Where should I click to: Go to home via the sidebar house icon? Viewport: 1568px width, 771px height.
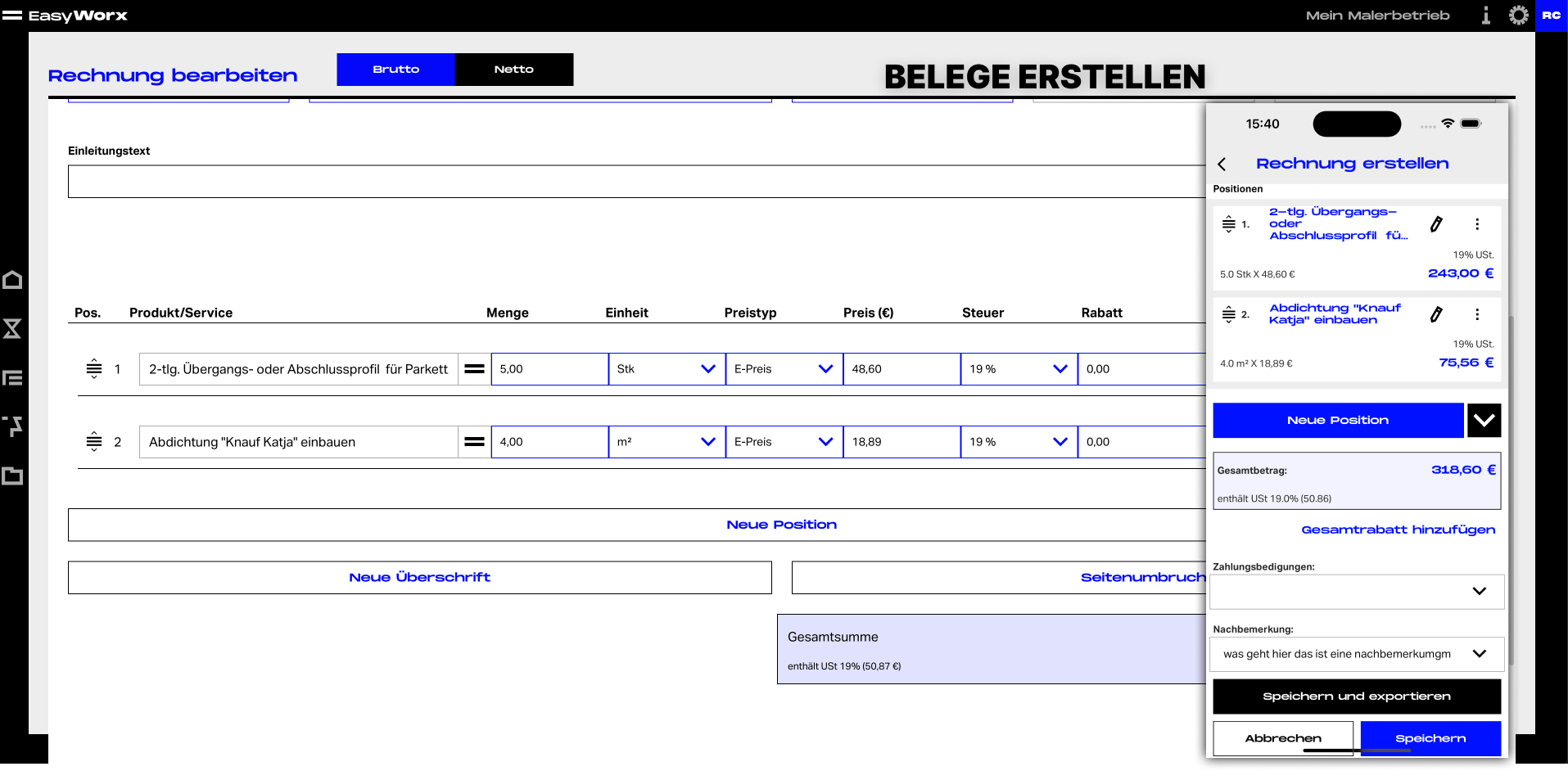(x=12, y=280)
